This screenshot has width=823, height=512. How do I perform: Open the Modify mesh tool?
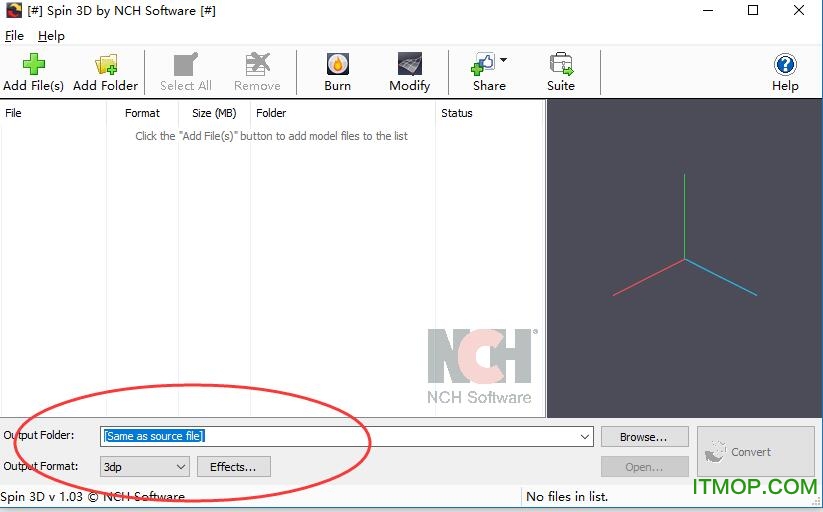409,65
